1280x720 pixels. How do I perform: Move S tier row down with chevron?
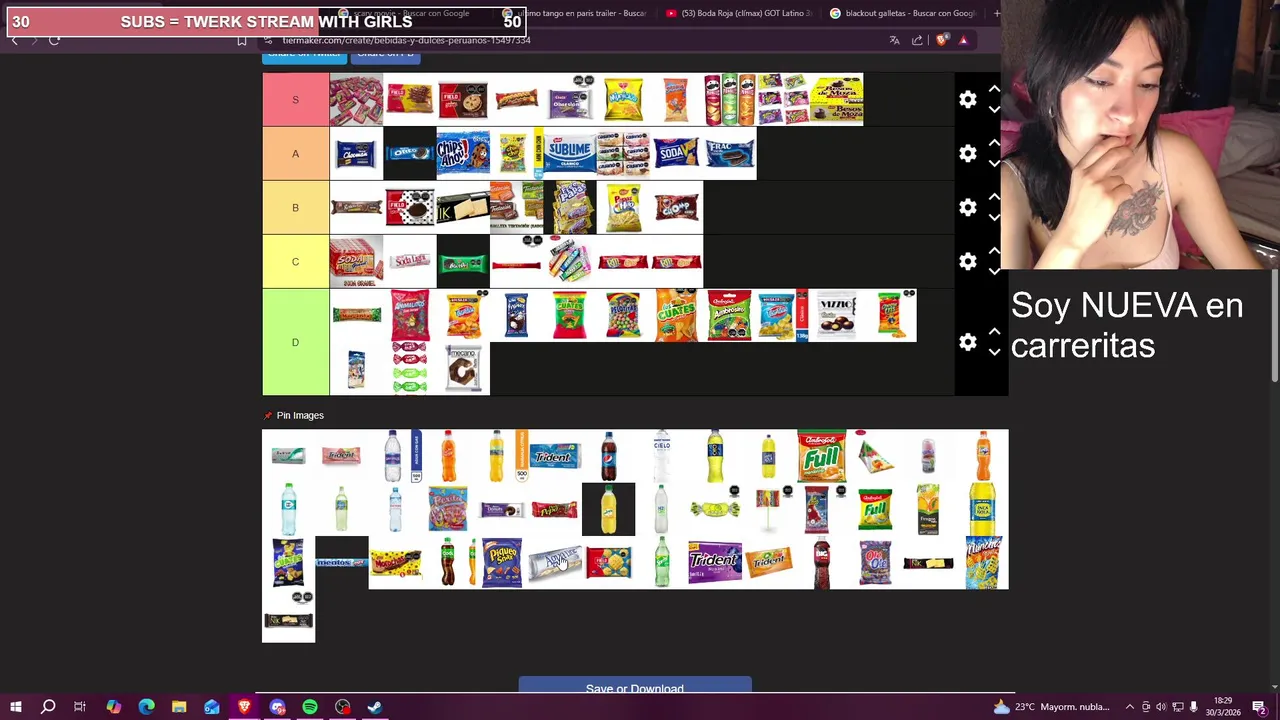994,110
